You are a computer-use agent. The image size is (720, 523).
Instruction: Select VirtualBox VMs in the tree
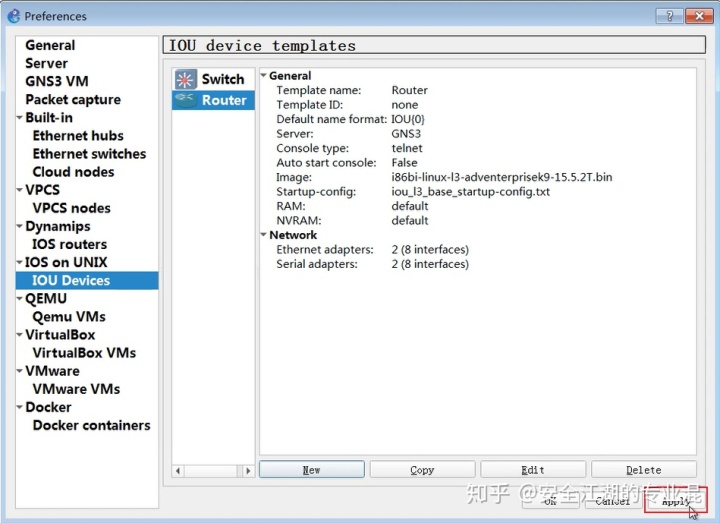(84, 353)
